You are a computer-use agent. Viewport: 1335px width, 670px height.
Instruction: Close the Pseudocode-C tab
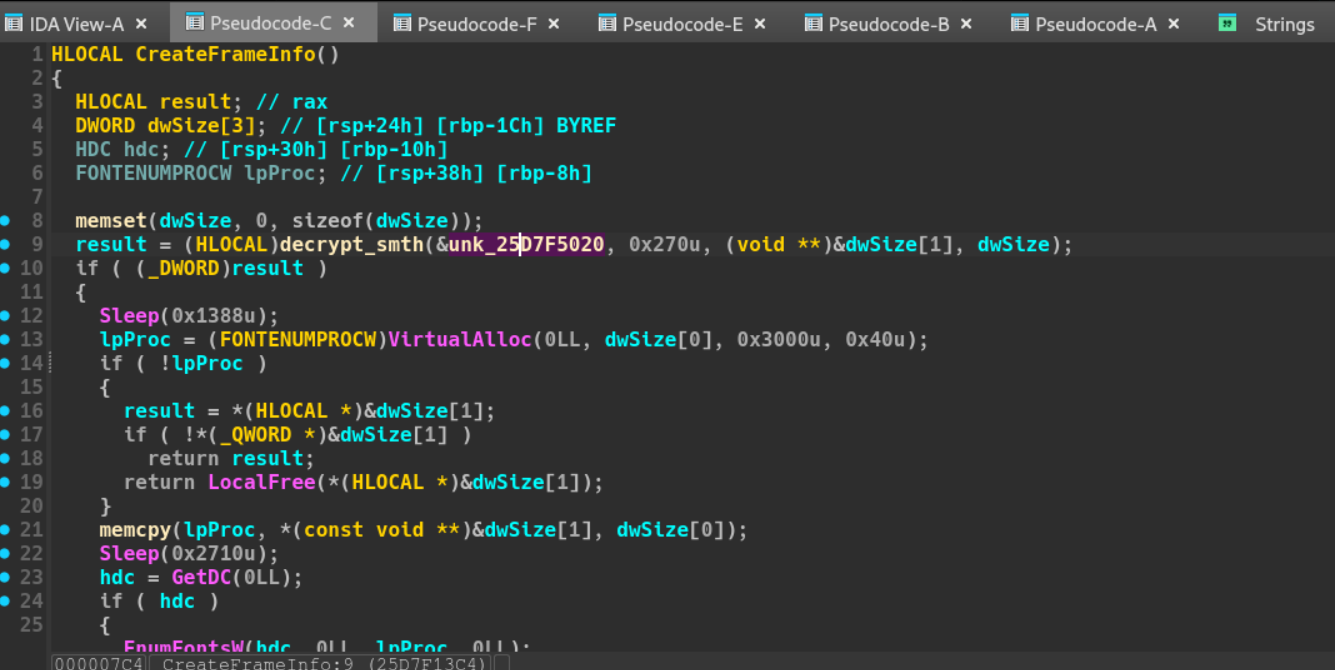click(x=349, y=23)
